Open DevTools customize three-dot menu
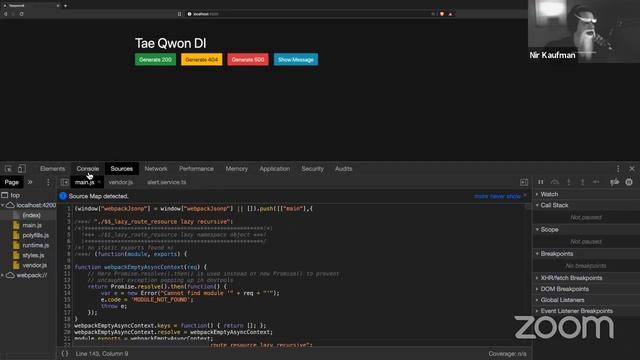The height and width of the screenshot is (360, 640). point(618,169)
